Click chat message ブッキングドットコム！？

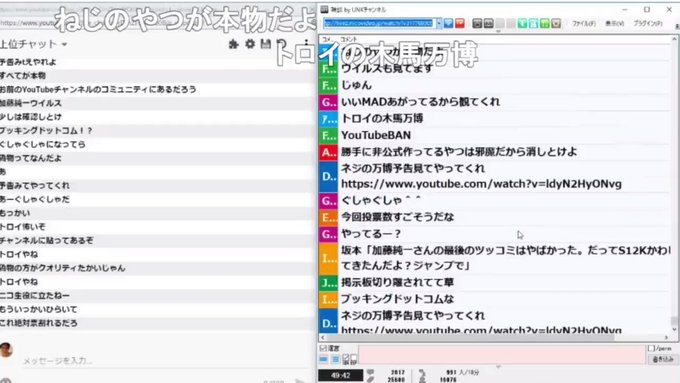[x=46, y=131]
